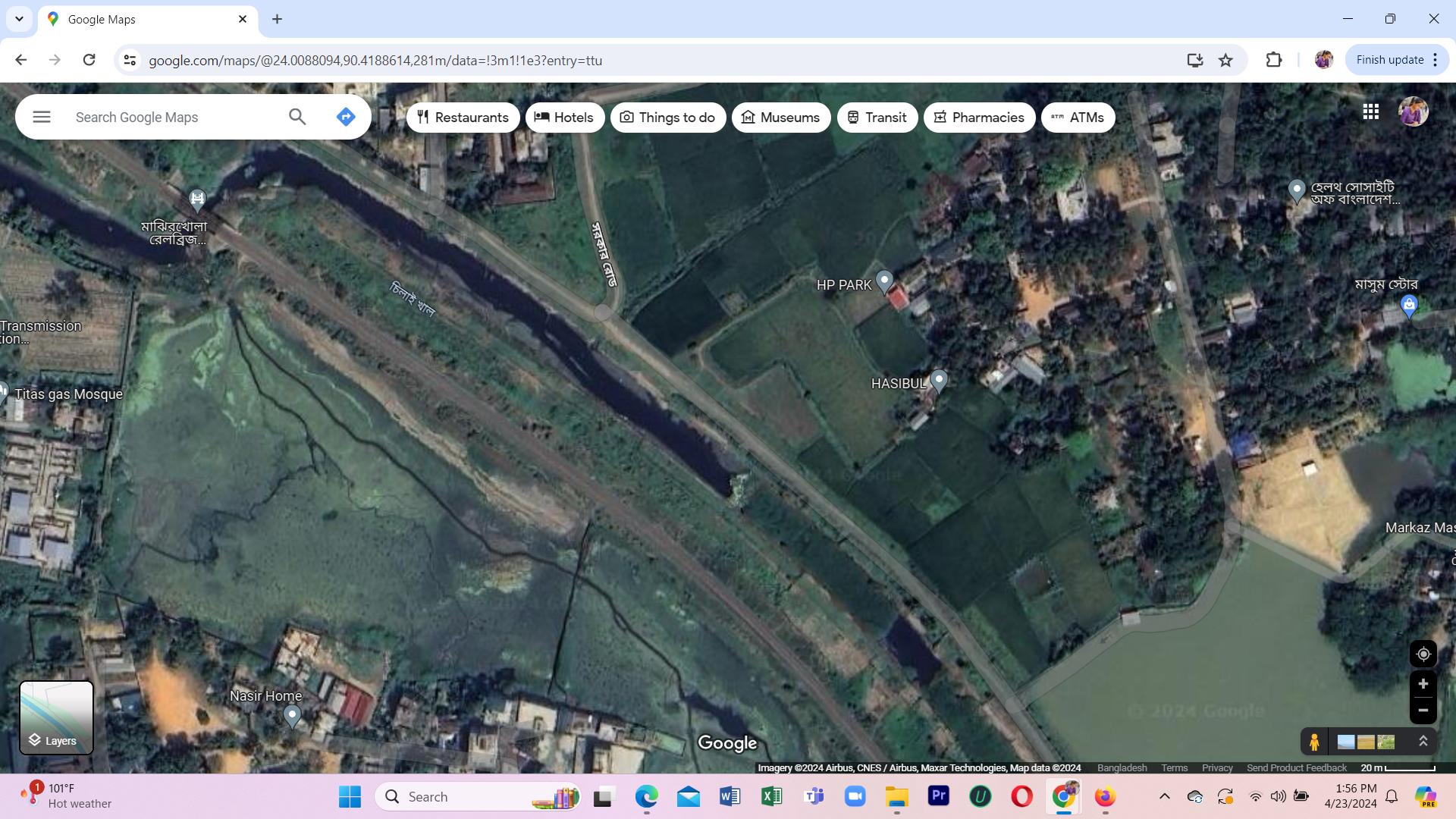Viewport: 1456px width, 819px height.
Task: Select the Things to do chip
Action: click(x=667, y=118)
